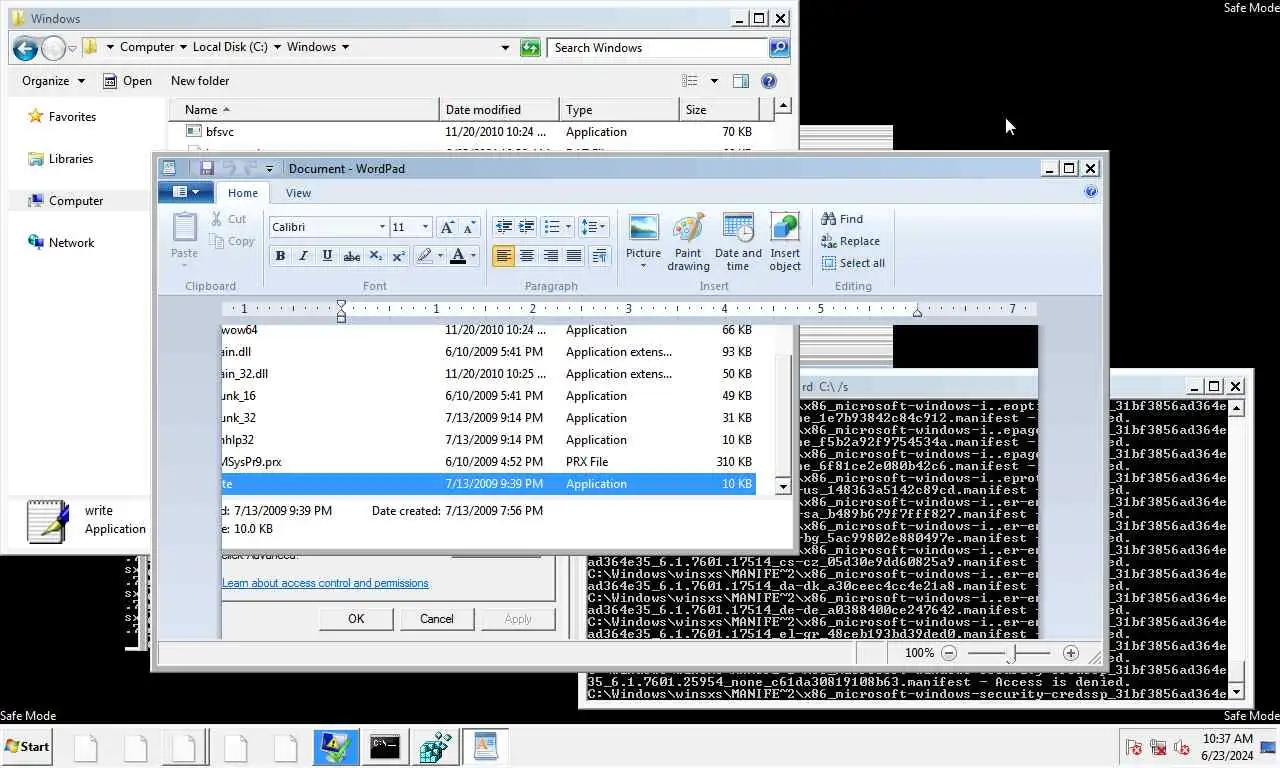The width and height of the screenshot is (1280, 768).
Task: Click the right indent marker on ruler
Action: [x=917, y=312]
